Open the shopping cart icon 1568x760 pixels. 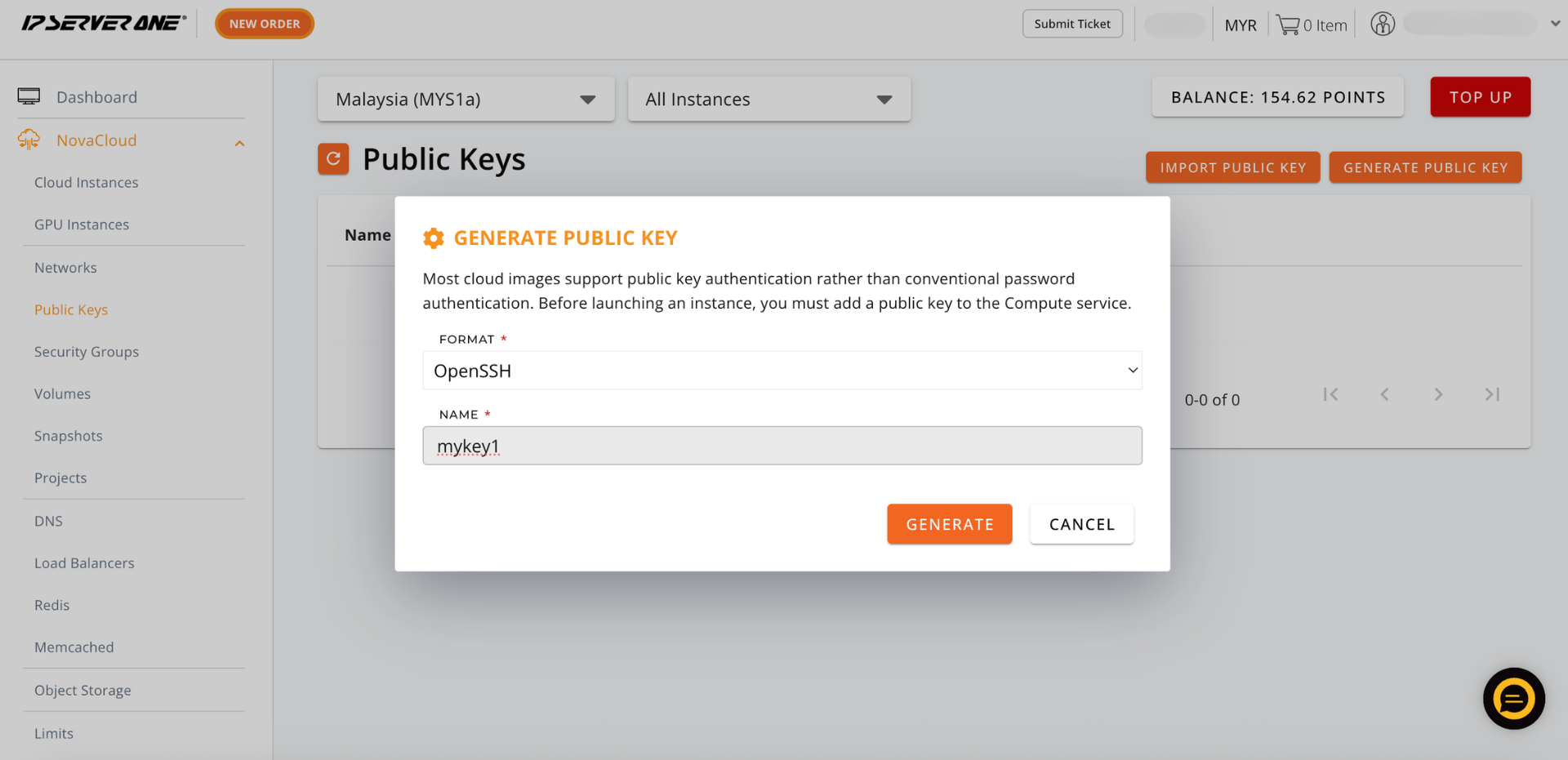tap(1288, 25)
